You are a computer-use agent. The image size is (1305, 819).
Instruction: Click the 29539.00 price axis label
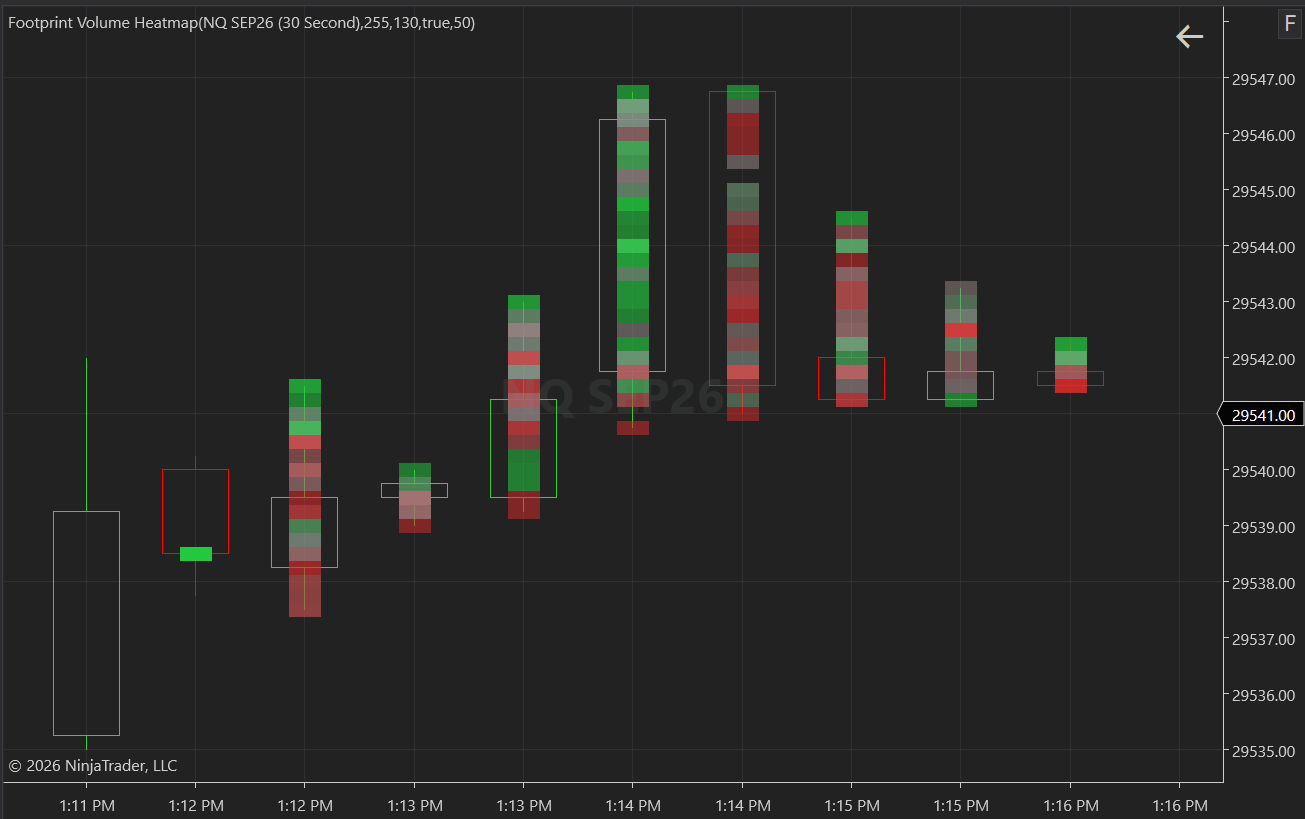click(x=1264, y=527)
